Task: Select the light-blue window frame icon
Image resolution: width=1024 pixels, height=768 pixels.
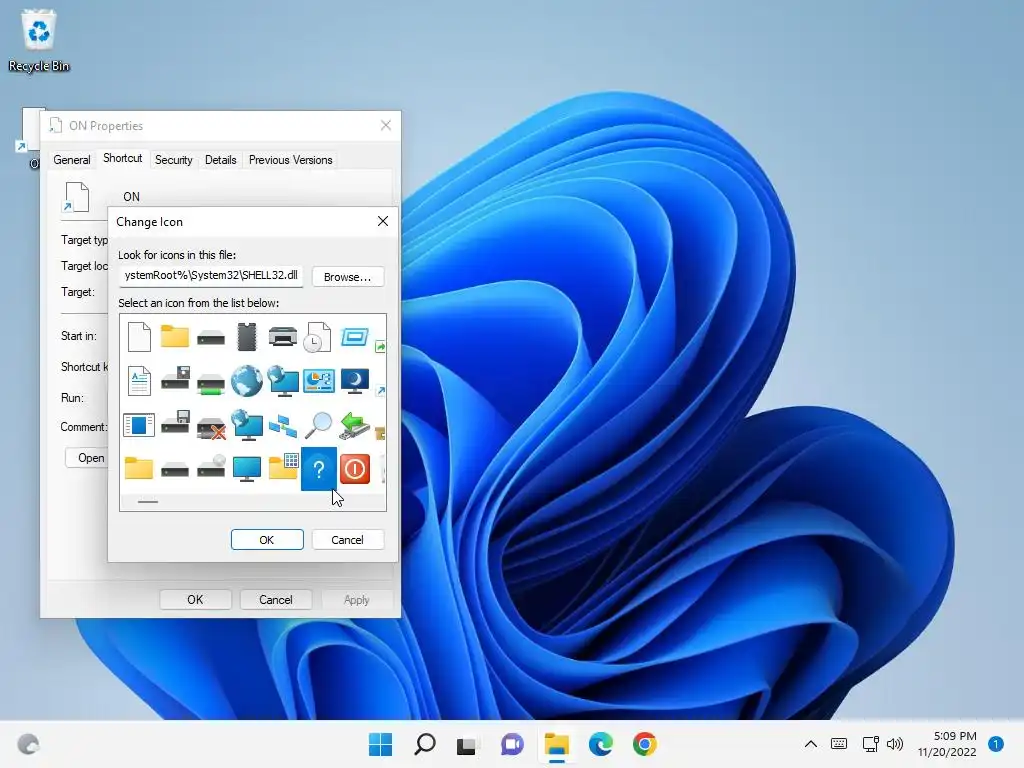Action: tap(355, 337)
